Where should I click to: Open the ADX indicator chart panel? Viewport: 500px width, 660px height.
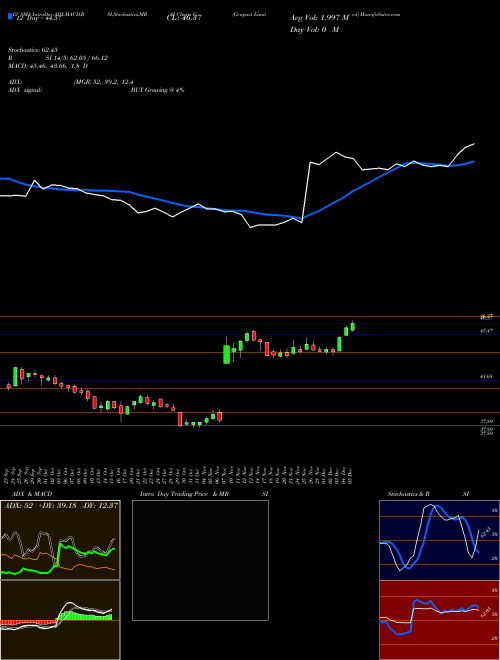click(60, 540)
